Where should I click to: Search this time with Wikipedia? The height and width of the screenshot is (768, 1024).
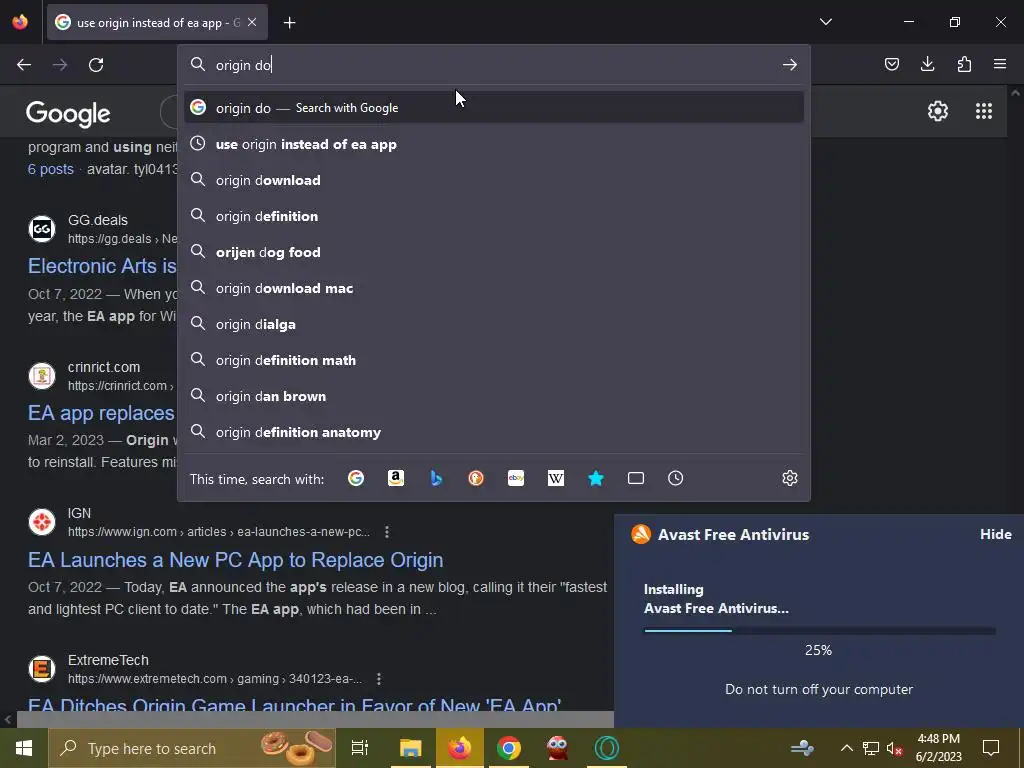[556, 478]
